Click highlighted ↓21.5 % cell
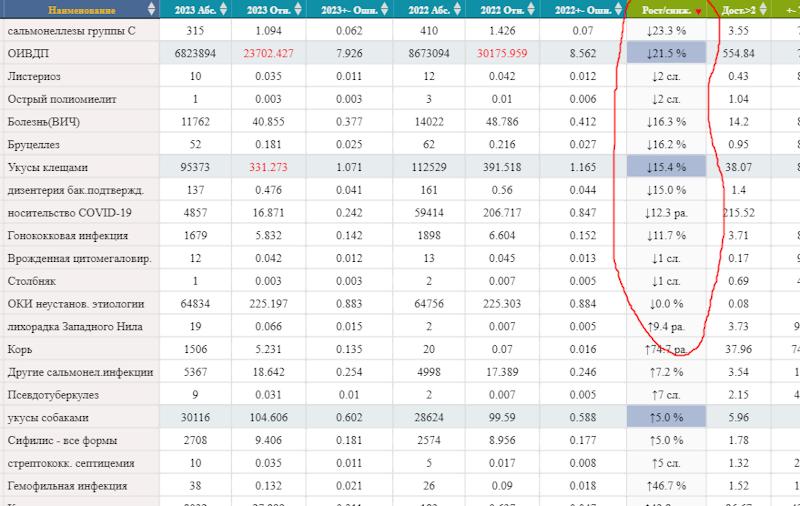This screenshot has height=506, width=800. point(666,53)
